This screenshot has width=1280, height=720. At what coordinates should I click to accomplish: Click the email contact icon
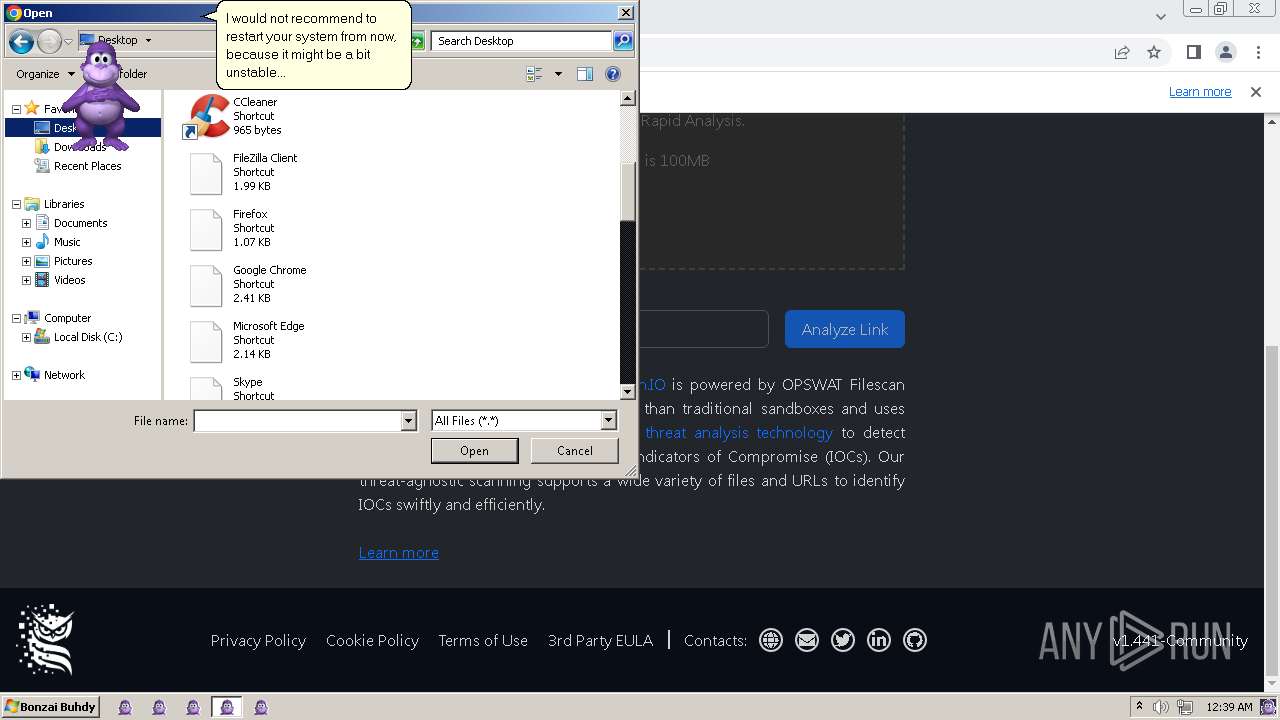807,640
